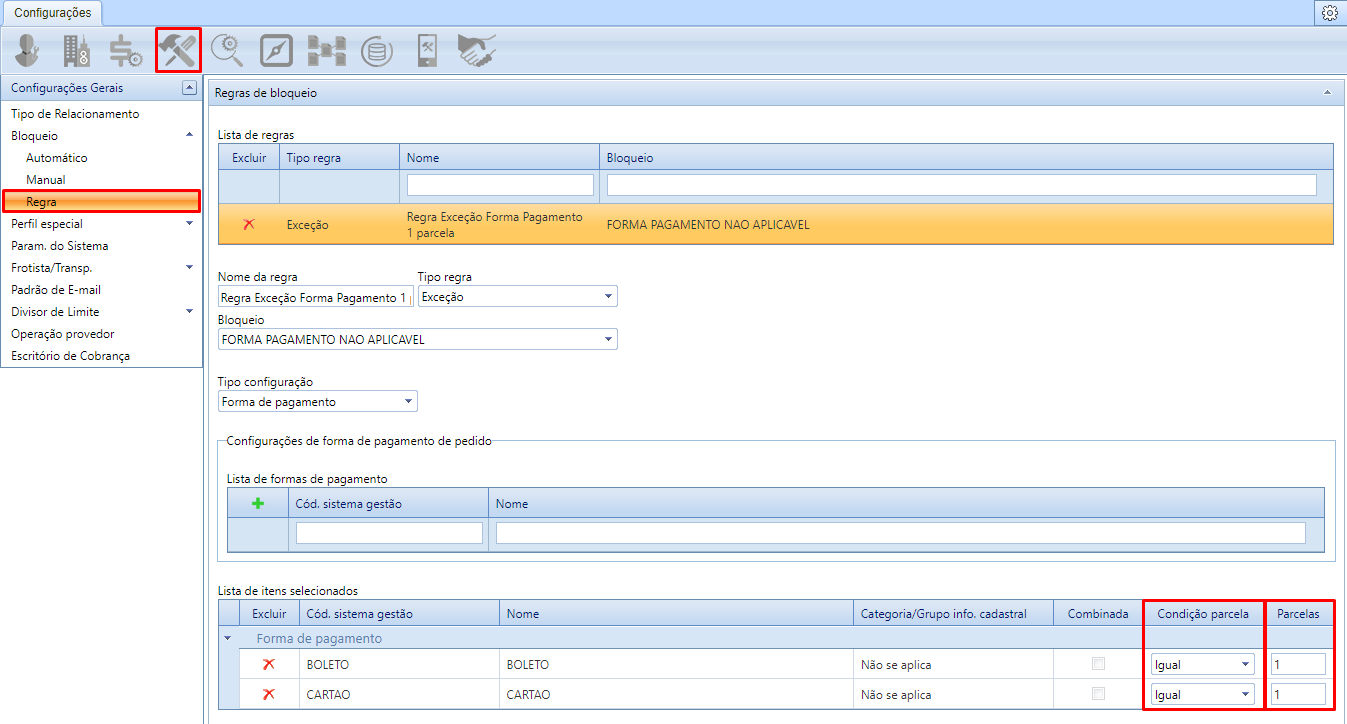This screenshot has height=724, width=1347.
Task: Select Automático under Bloqueio
Action: (x=57, y=158)
